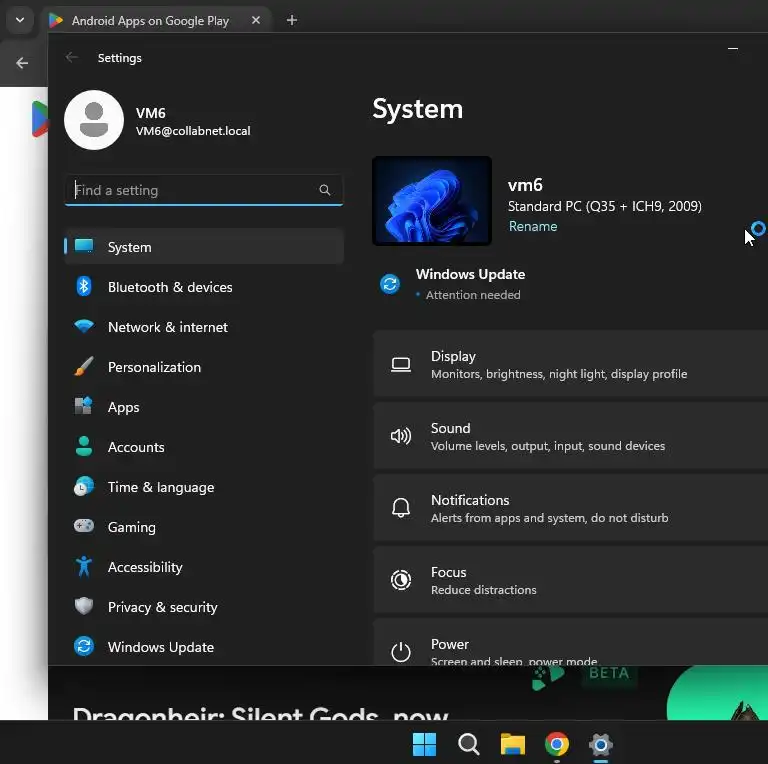Viewport: 768px width, 764px height.
Task: Click the blue Windows Update refresh icon
Action: [390, 284]
